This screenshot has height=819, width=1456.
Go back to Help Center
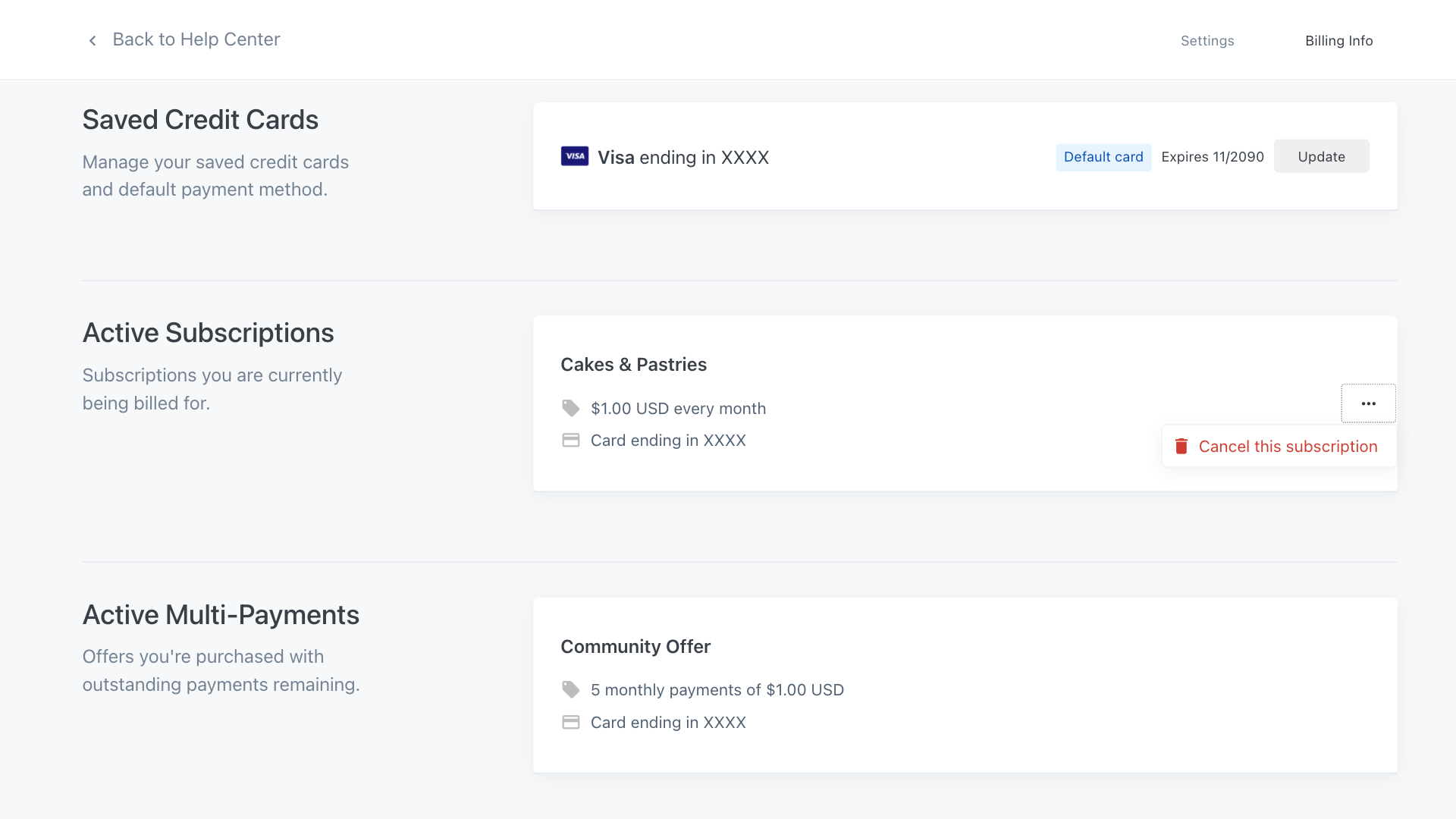(x=196, y=39)
